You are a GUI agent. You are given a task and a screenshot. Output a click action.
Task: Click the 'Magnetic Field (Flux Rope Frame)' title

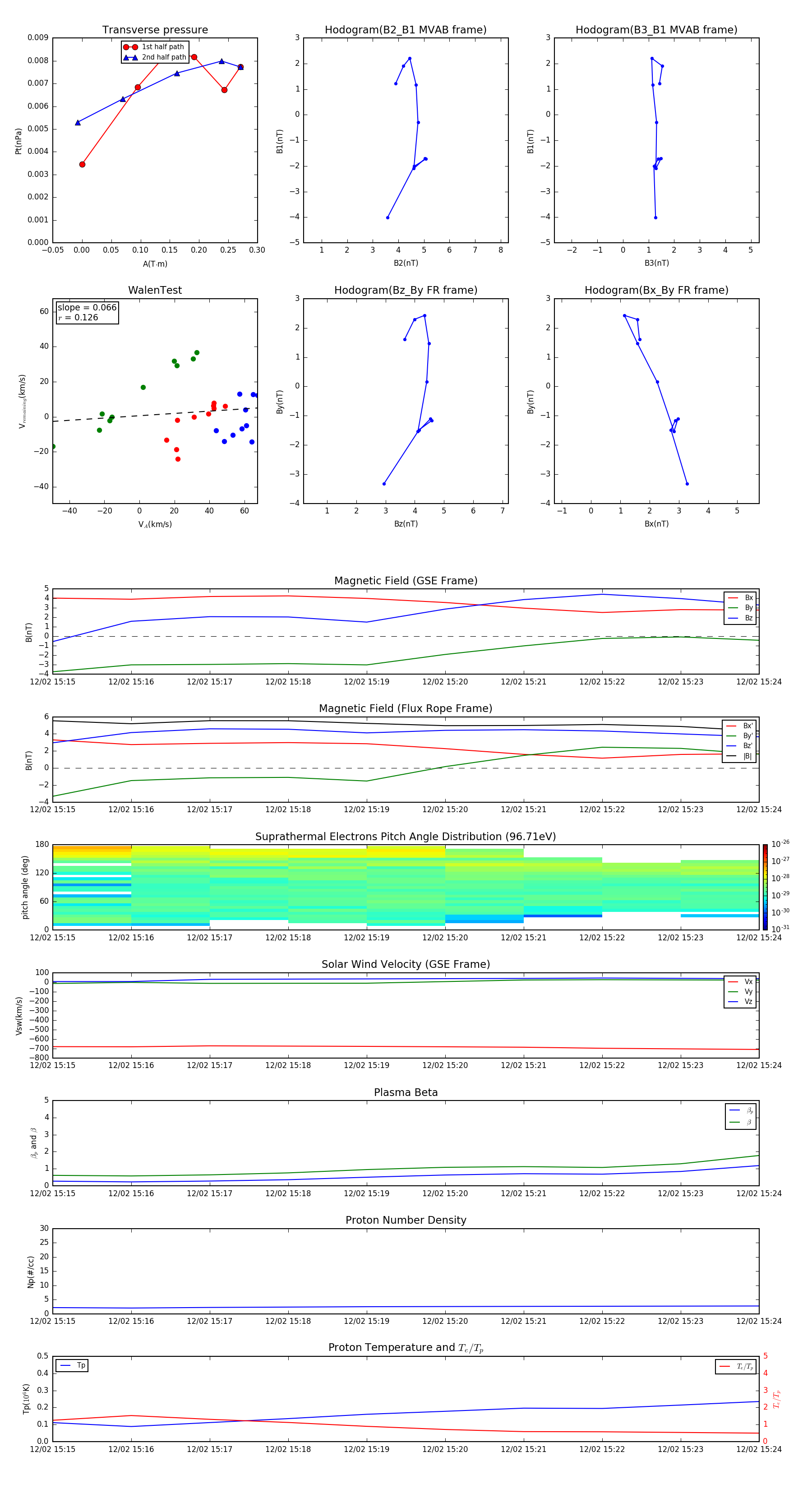[x=406, y=709]
